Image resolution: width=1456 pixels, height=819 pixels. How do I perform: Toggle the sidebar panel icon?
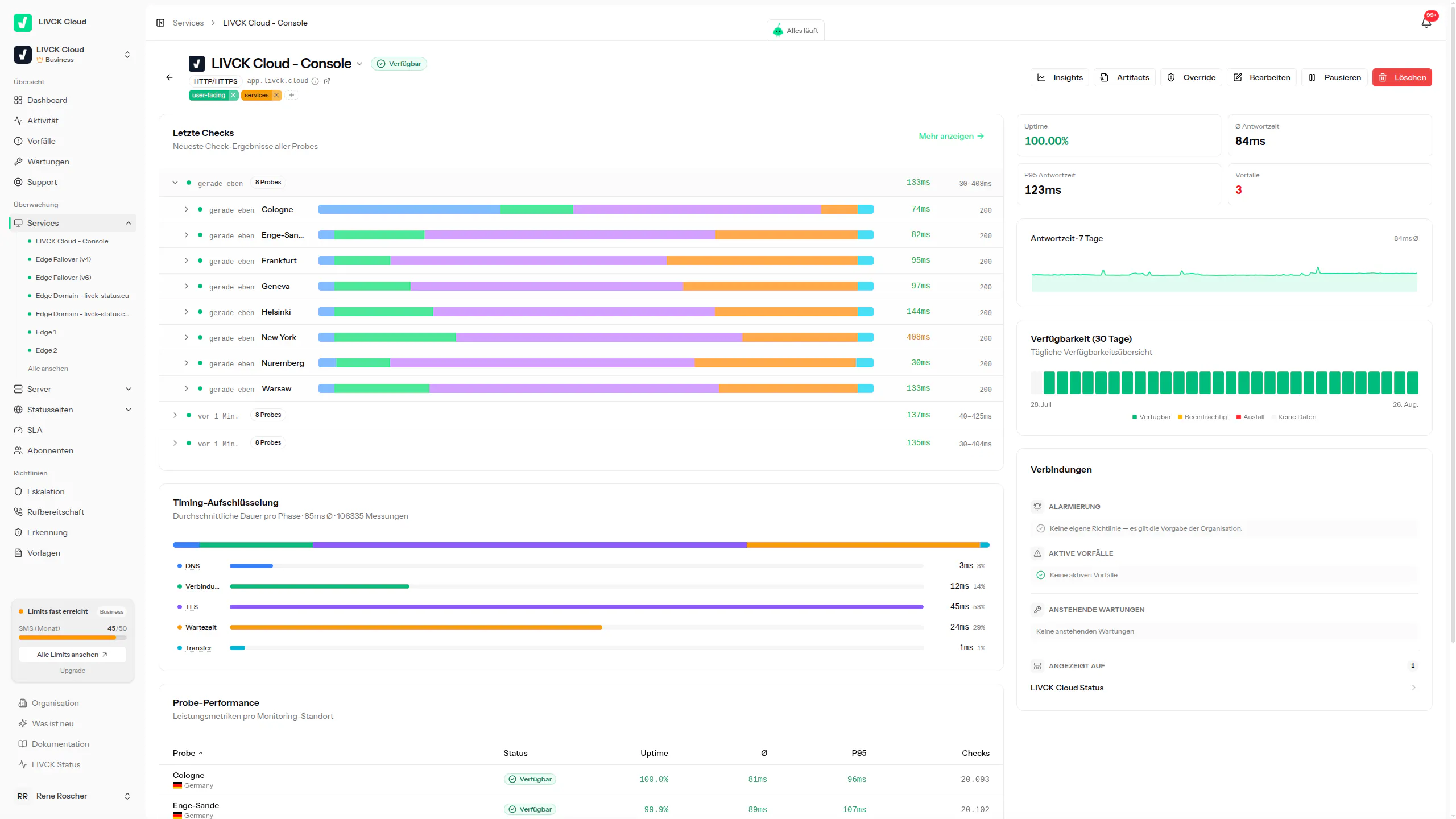pyautogui.click(x=160, y=23)
